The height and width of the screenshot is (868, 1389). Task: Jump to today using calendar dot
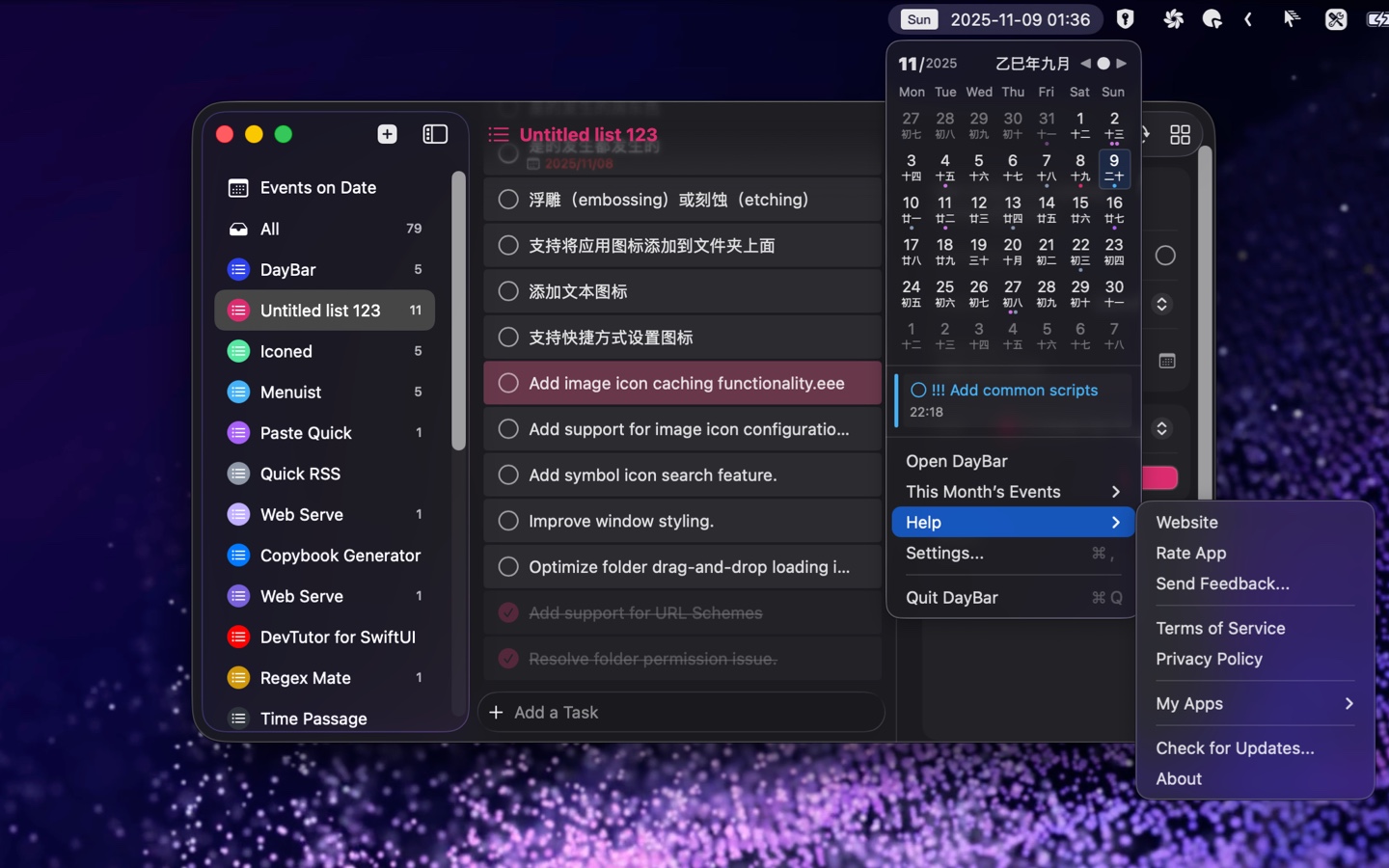point(1103,64)
